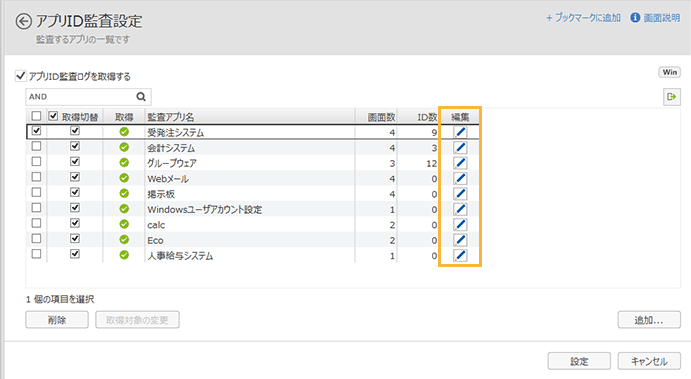Select the row checkbox for 人事給与システム
This screenshot has height=379, width=691.
click(x=36, y=254)
